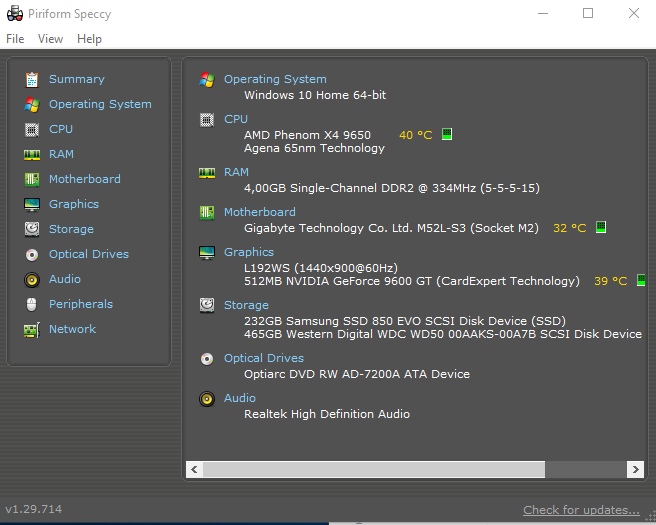The image size is (656, 525).
Task: Click the Graphics monitor icon in sidebar
Action: (x=32, y=205)
